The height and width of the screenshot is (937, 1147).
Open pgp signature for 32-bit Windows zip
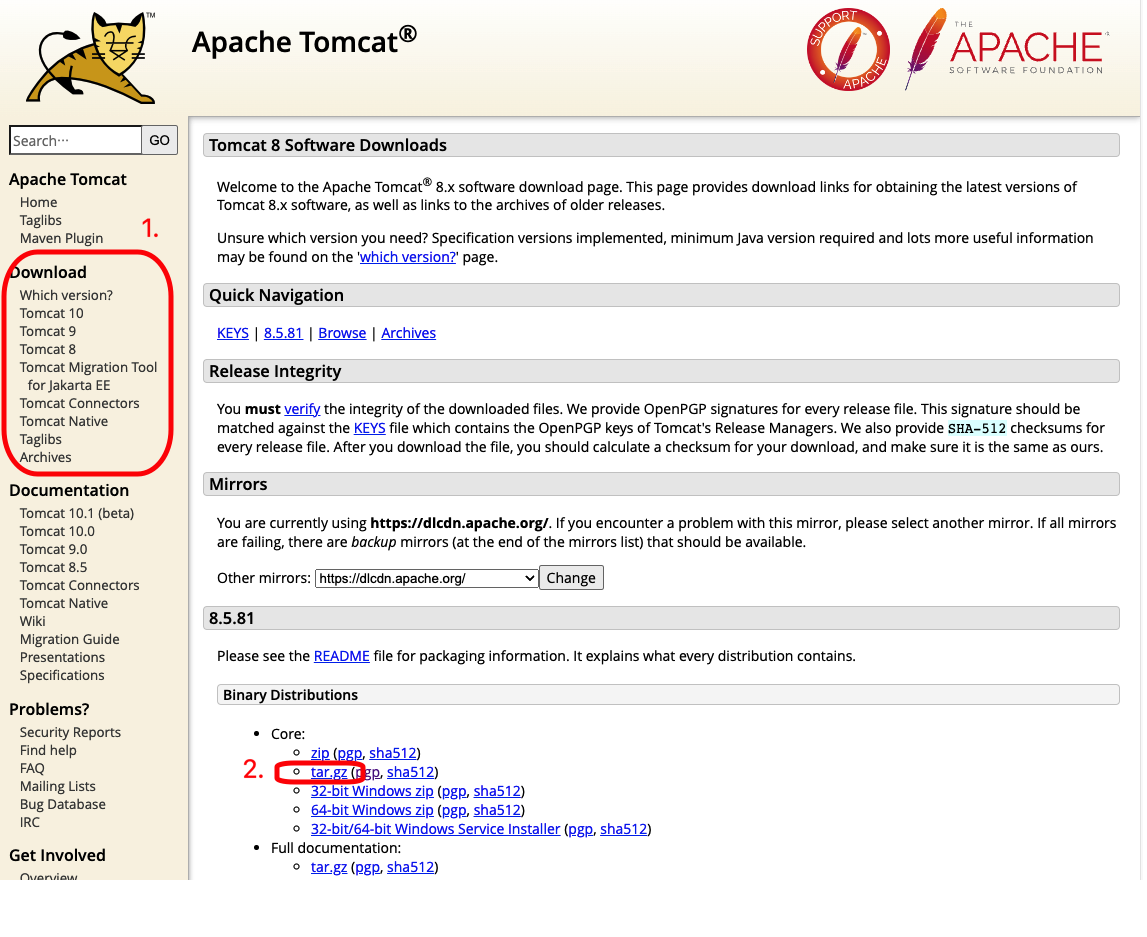click(x=454, y=791)
